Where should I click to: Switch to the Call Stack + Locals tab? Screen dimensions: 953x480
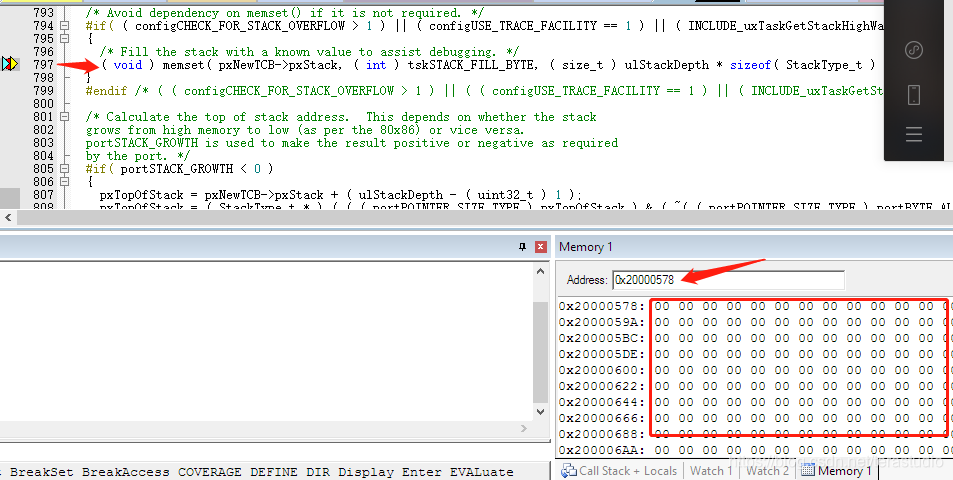coord(619,471)
